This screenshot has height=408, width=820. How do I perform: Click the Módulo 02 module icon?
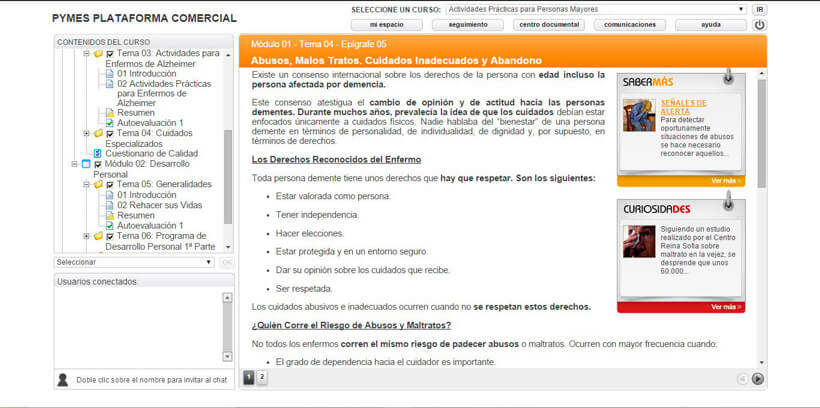coord(86,164)
